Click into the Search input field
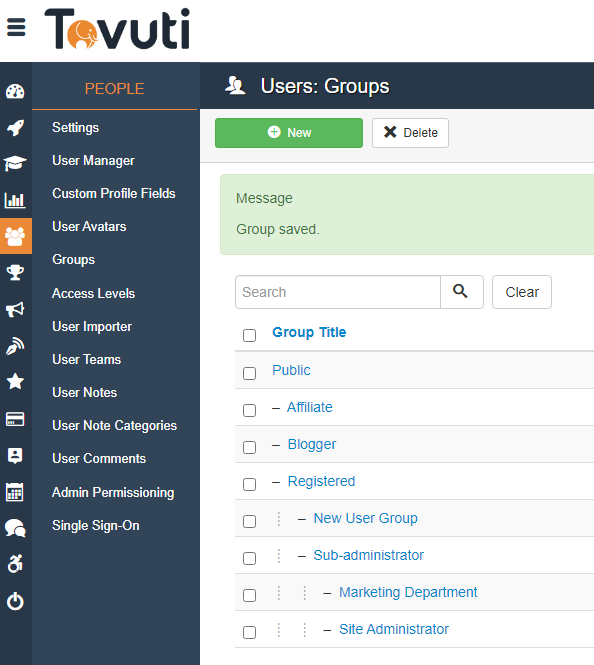This screenshot has height=665, width=594. coord(338,292)
